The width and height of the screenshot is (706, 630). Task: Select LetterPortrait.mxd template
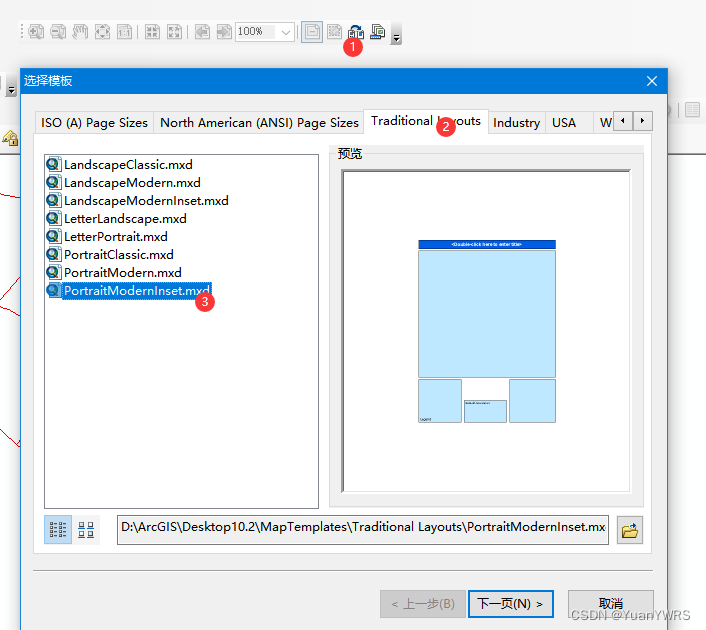116,236
